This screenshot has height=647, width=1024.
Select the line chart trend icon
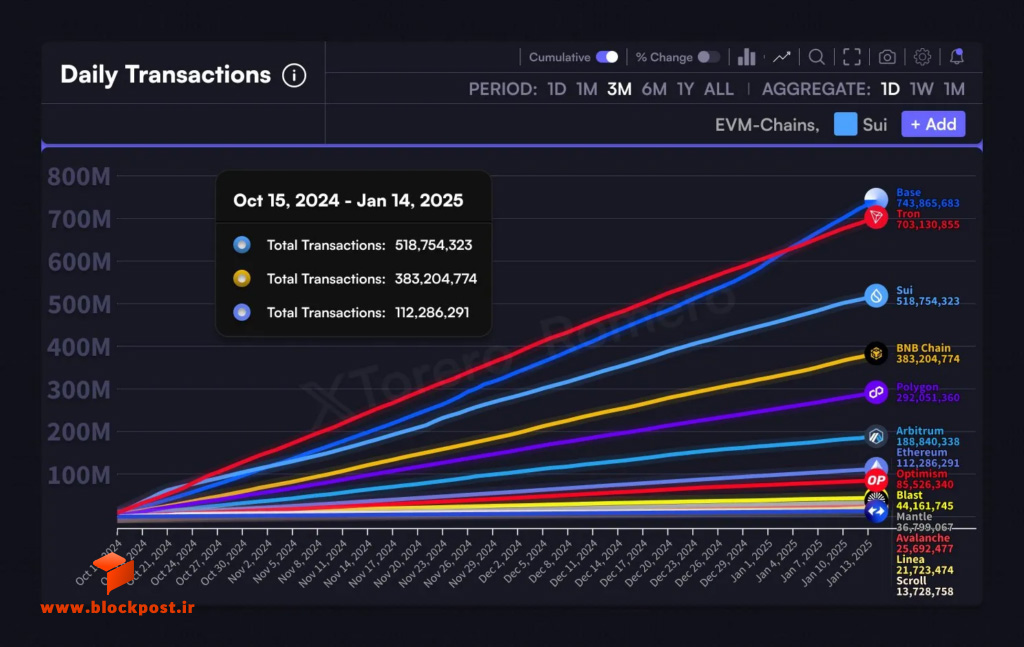782,57
